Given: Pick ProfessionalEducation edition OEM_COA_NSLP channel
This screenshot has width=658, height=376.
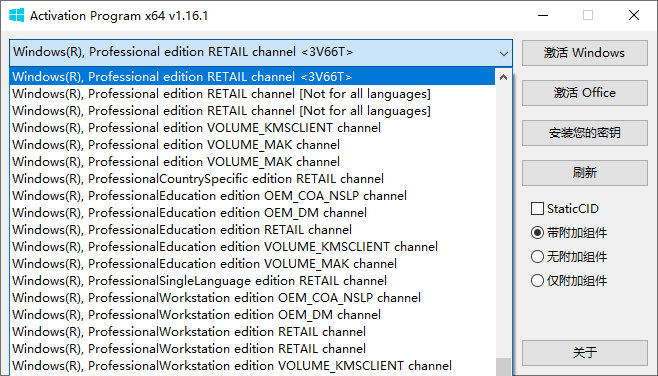Looking at the screenshot, I should pyautogui.click(x=252, y=196).
